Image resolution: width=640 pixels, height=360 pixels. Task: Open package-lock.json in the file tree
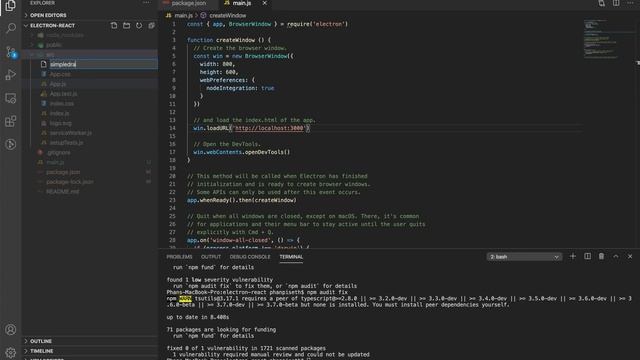point(69,182)
